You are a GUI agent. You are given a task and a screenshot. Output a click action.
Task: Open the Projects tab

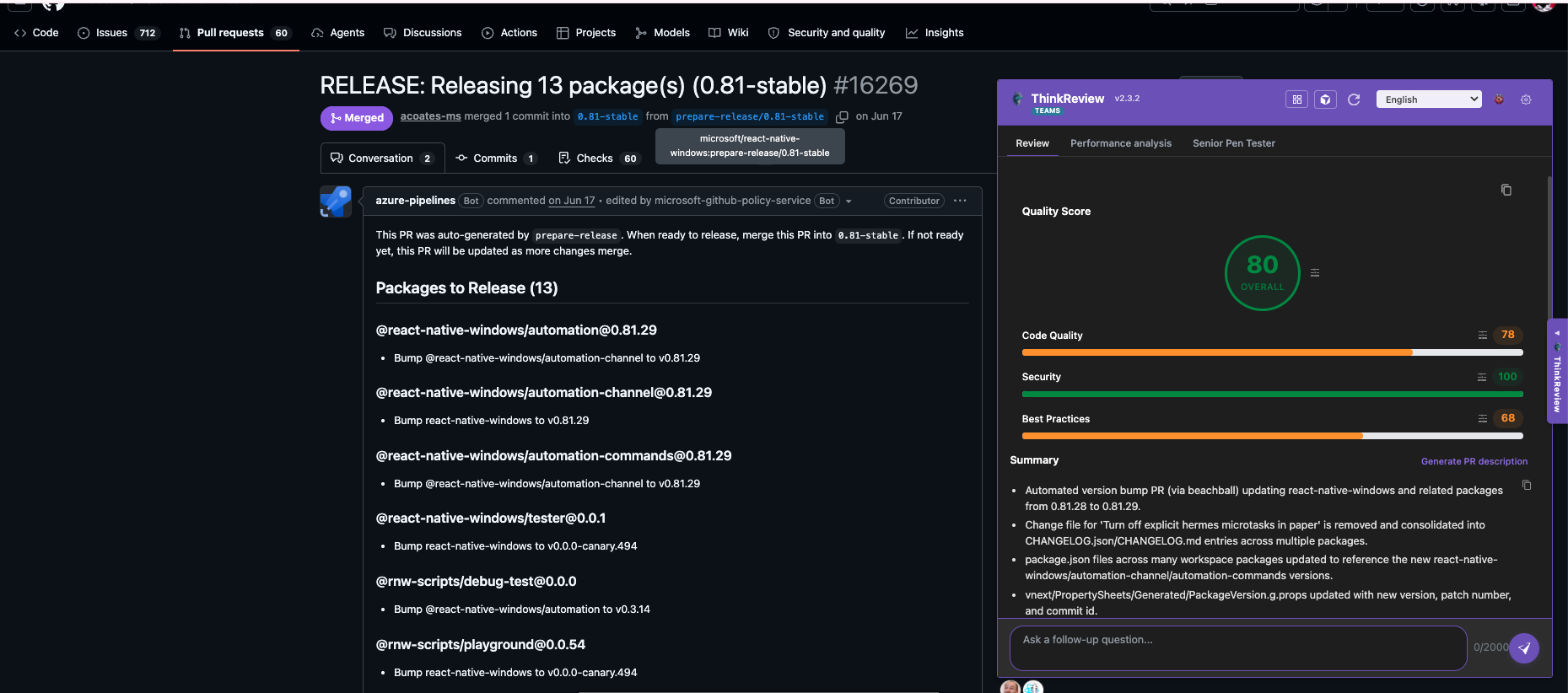click(x=586, y=33)
